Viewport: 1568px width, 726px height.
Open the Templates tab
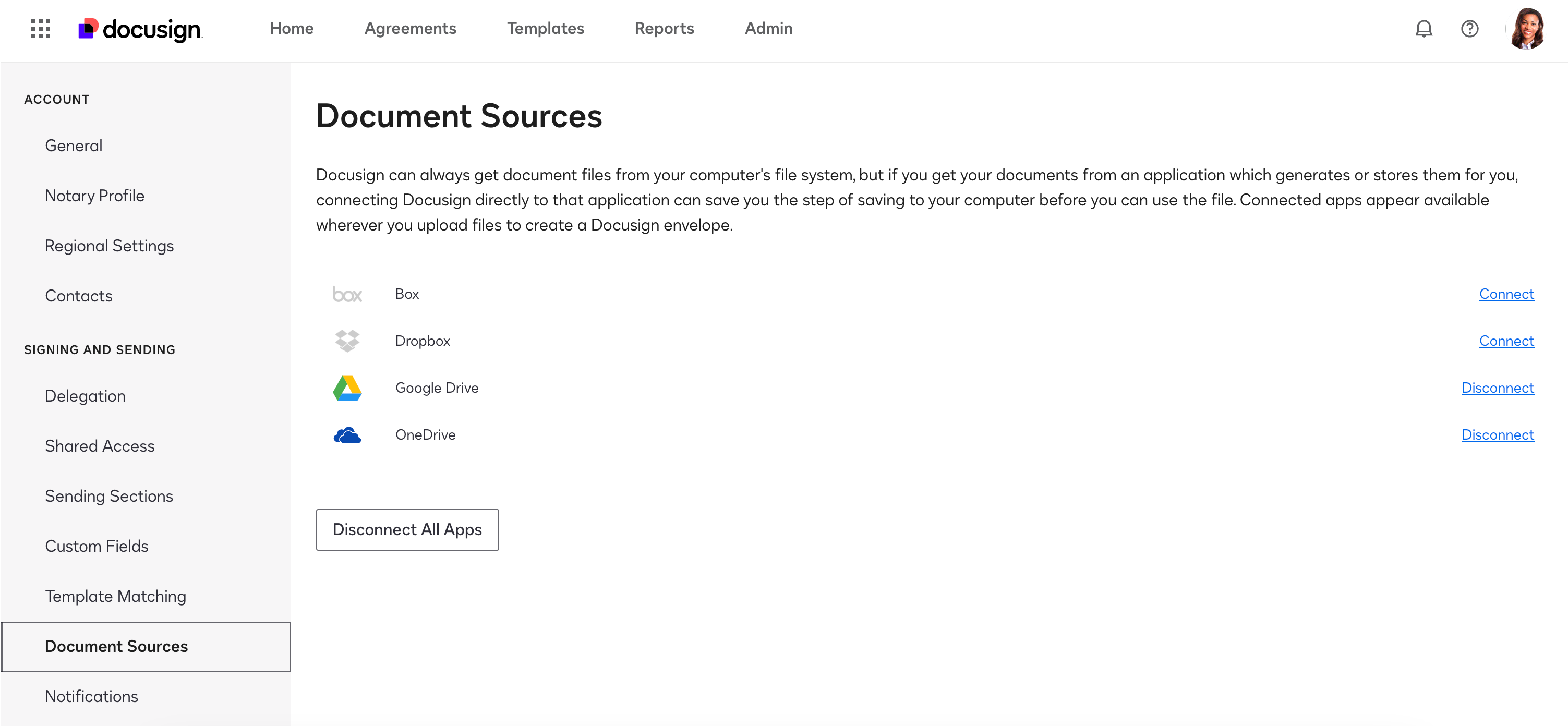coord(546,29)
